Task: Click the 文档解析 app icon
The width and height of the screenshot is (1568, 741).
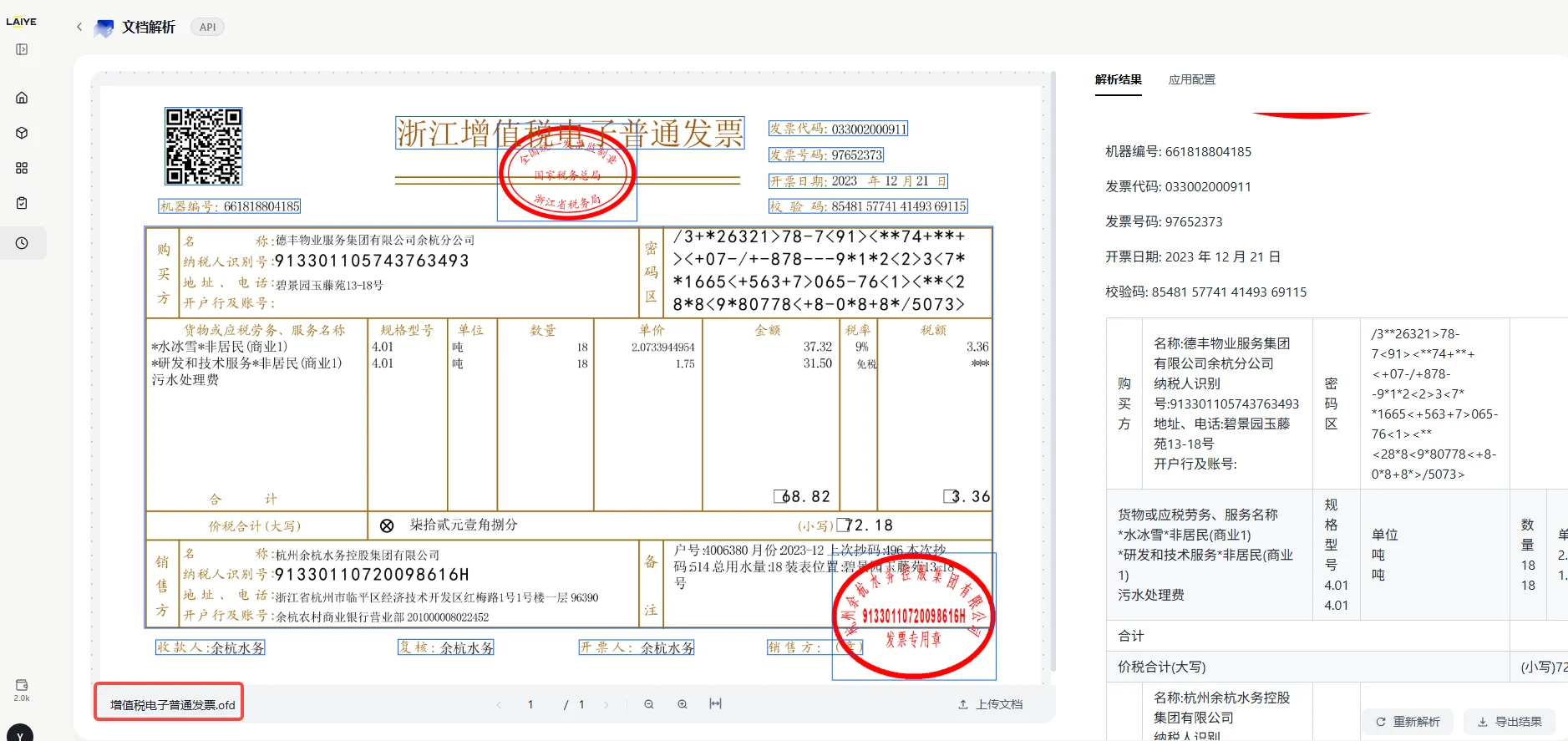Action: tap(104, 28)
